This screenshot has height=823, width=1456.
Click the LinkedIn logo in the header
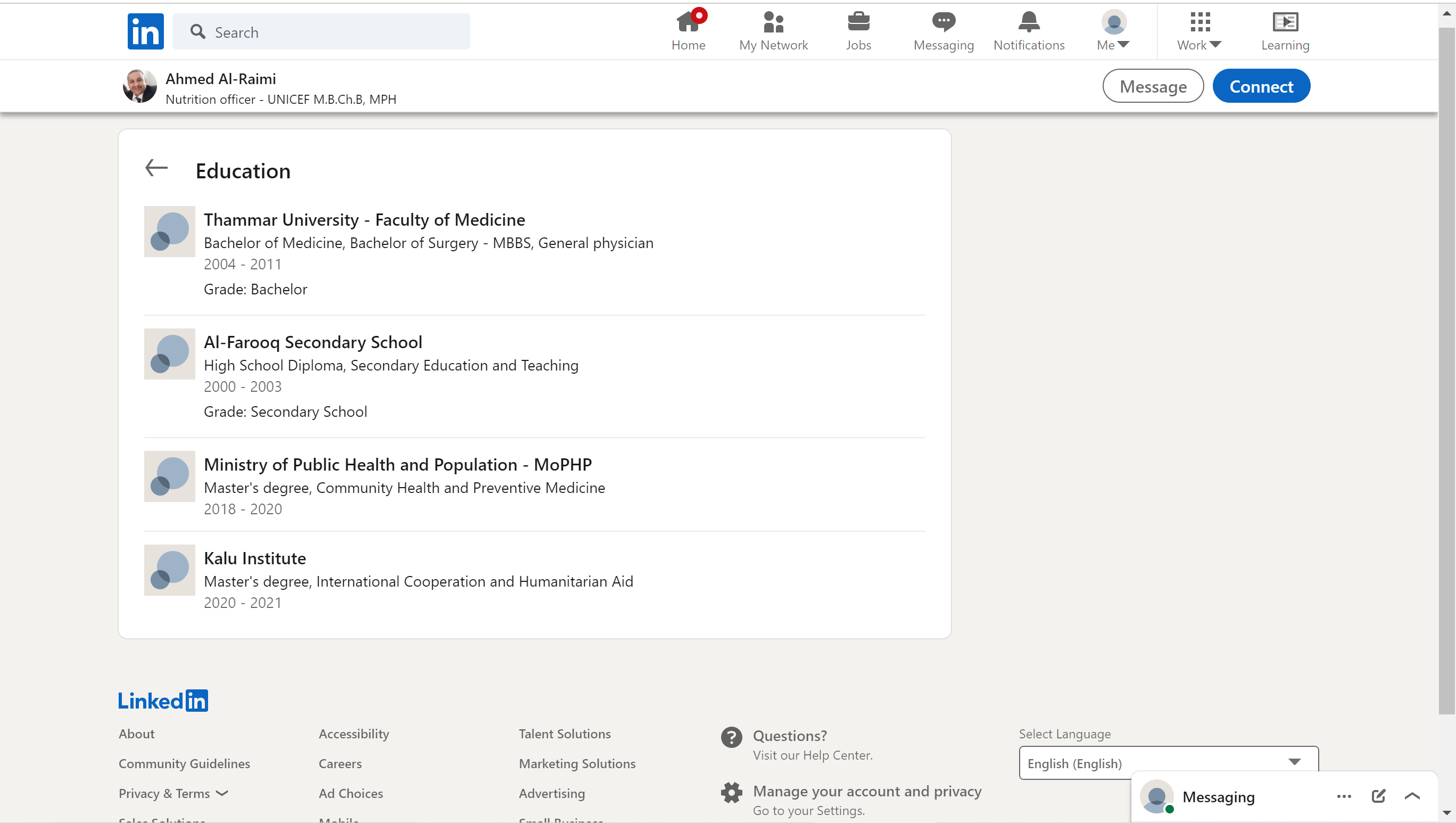tap(145, 31)
